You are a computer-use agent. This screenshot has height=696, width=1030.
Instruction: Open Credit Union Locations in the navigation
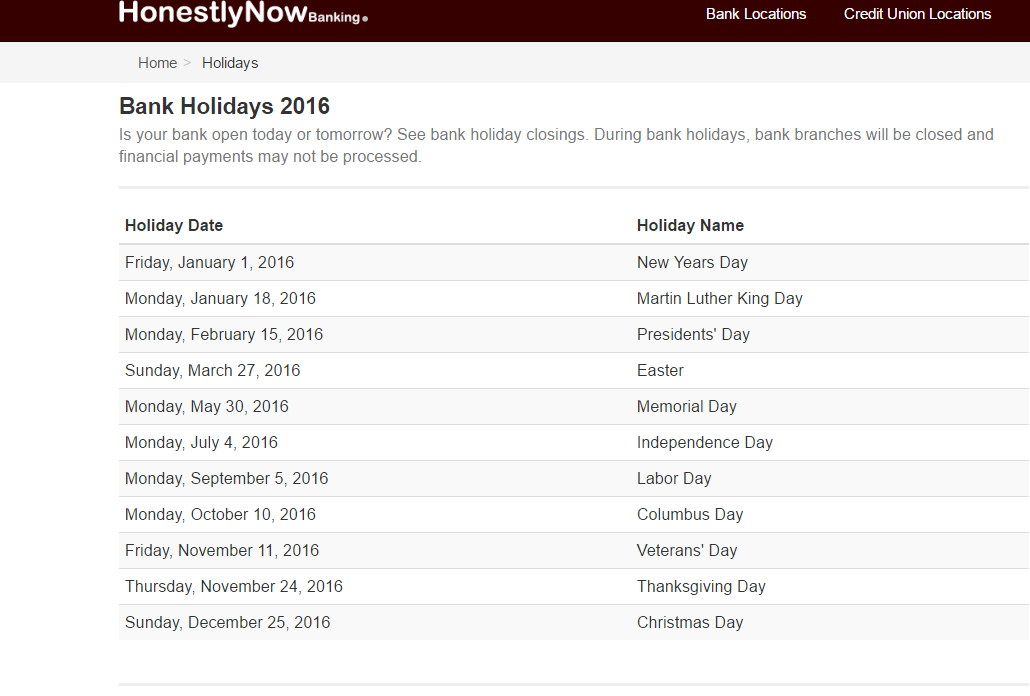coord(917,14)
